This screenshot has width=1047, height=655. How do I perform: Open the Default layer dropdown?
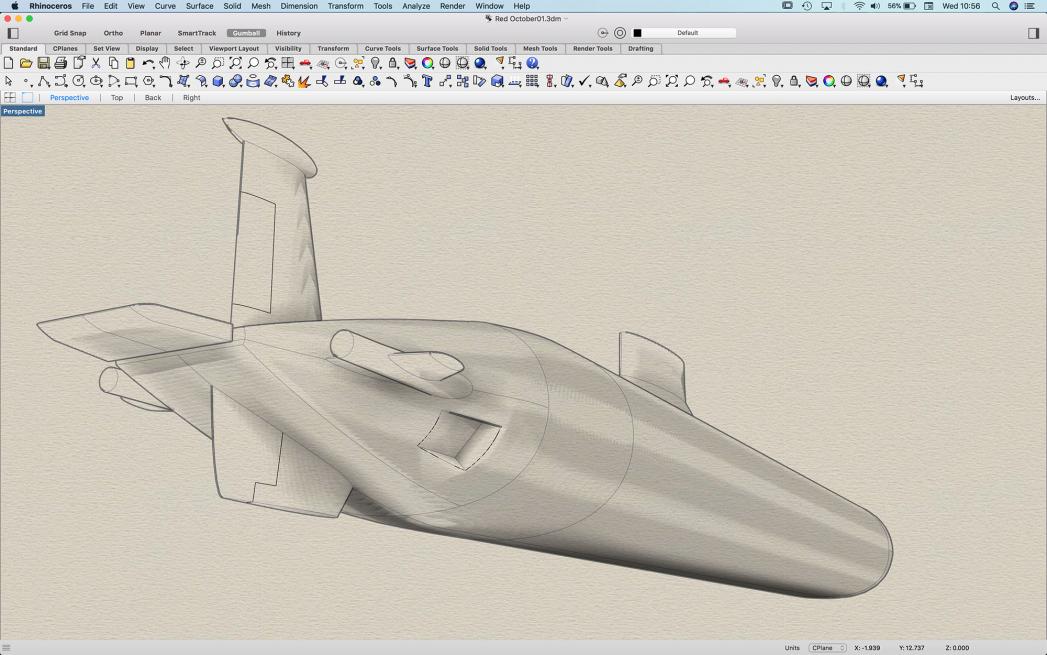[x=688, y=33]
